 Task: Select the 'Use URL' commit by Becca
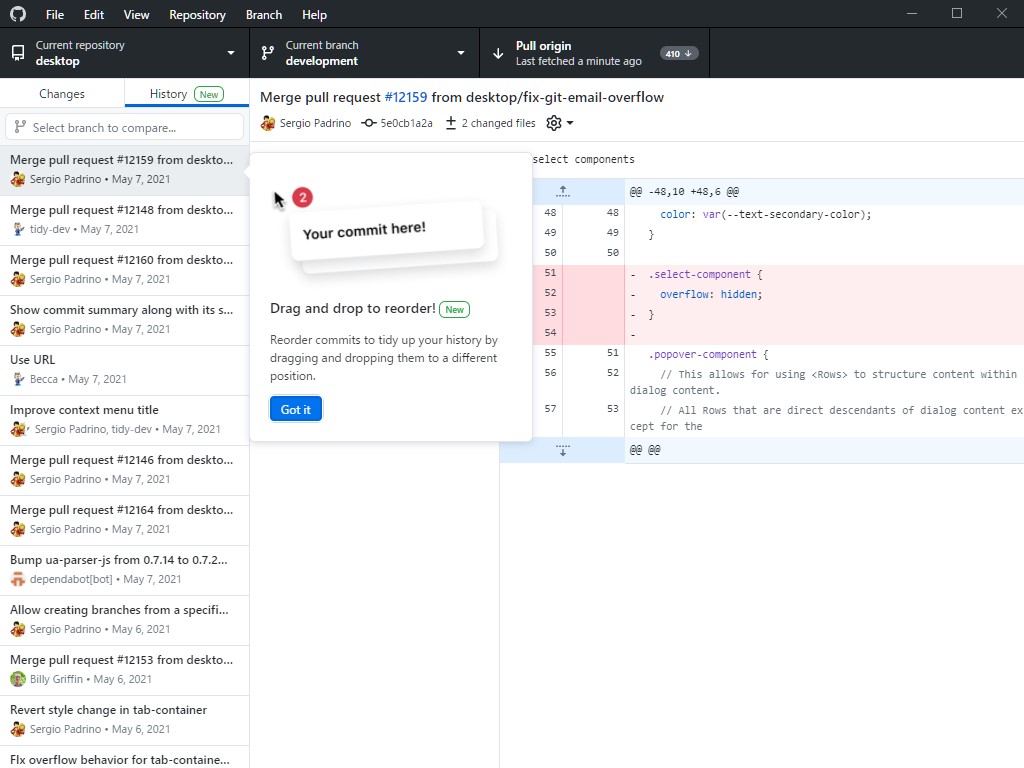coord(124,369)
